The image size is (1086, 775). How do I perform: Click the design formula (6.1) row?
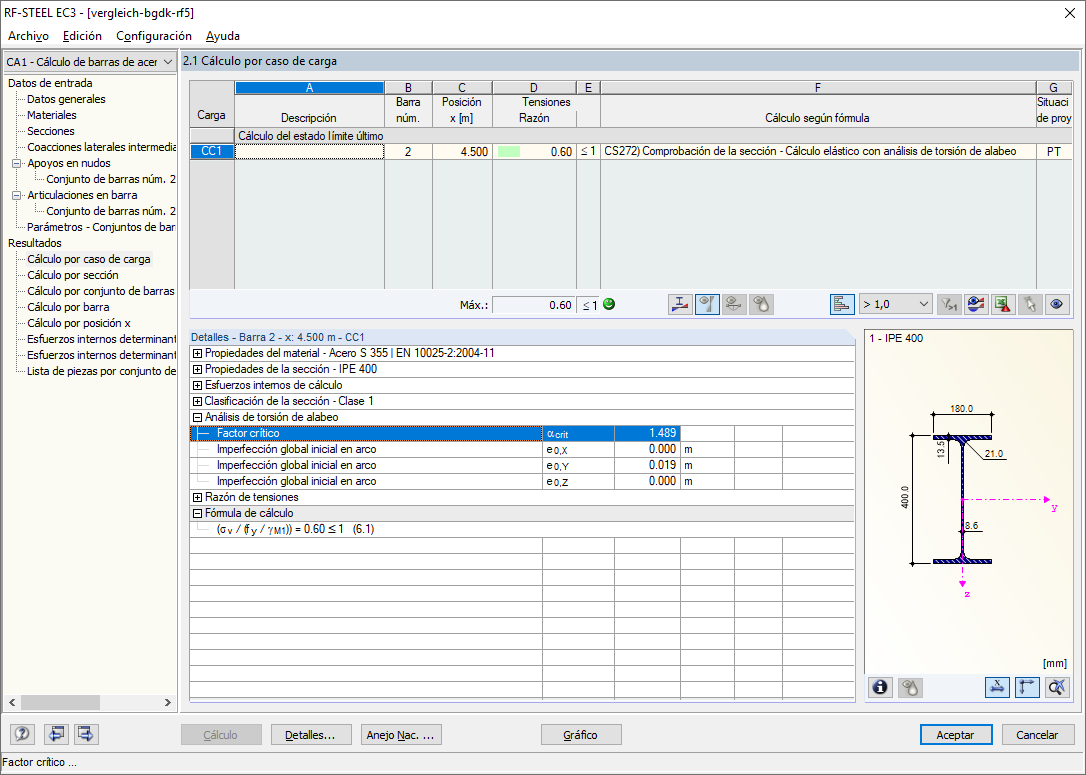[522, 529]
